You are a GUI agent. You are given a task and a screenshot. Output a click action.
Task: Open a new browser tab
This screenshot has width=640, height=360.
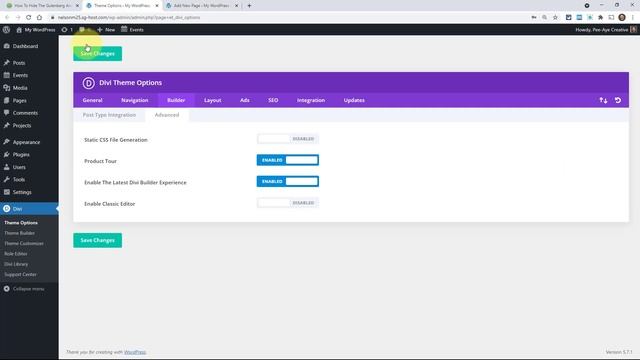(249, 6)
